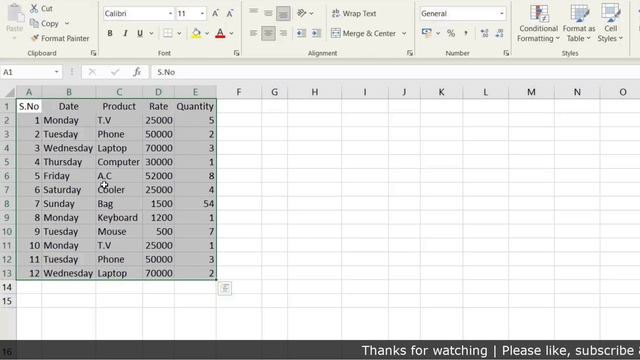Screen dimensions: 640x360
Task: Open Alignment settings dialog launcher
Action: [x=410, y=53]
